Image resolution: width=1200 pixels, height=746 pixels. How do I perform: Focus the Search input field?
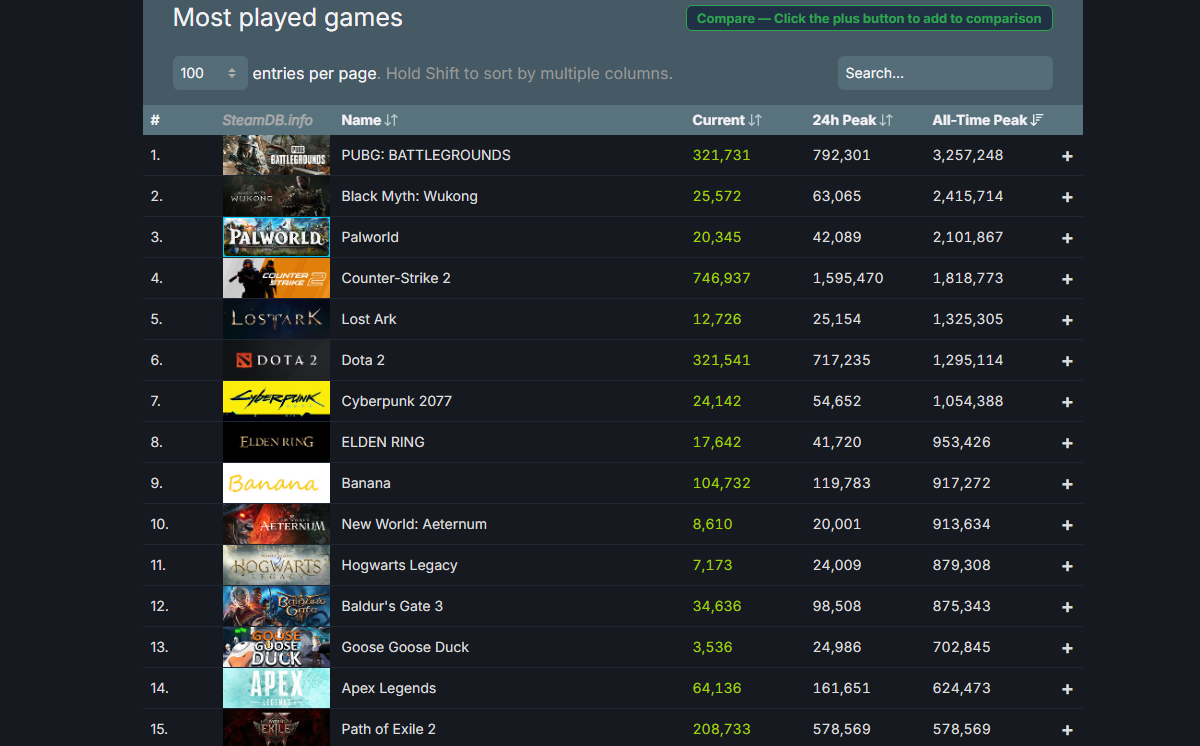pos(944,73)
